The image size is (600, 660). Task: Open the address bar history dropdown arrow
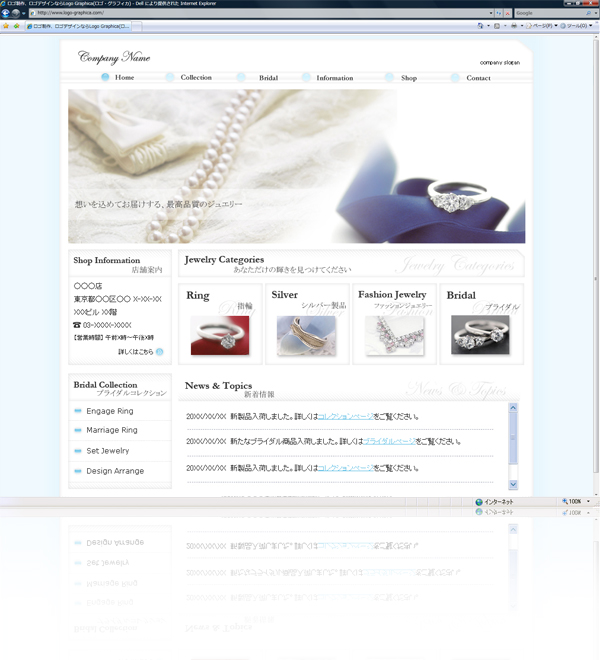491,13
